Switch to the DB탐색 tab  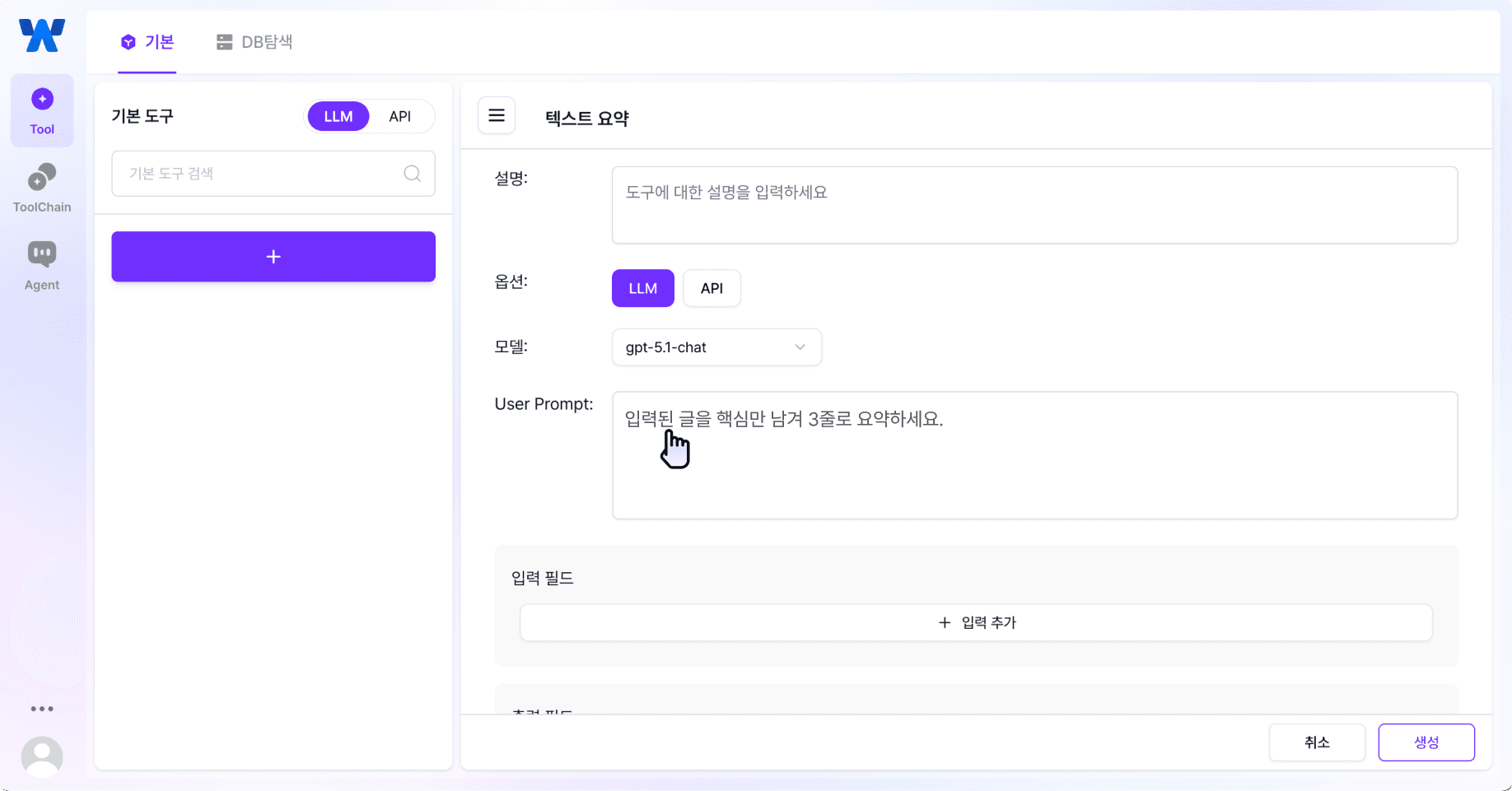[x=254, y=42]
